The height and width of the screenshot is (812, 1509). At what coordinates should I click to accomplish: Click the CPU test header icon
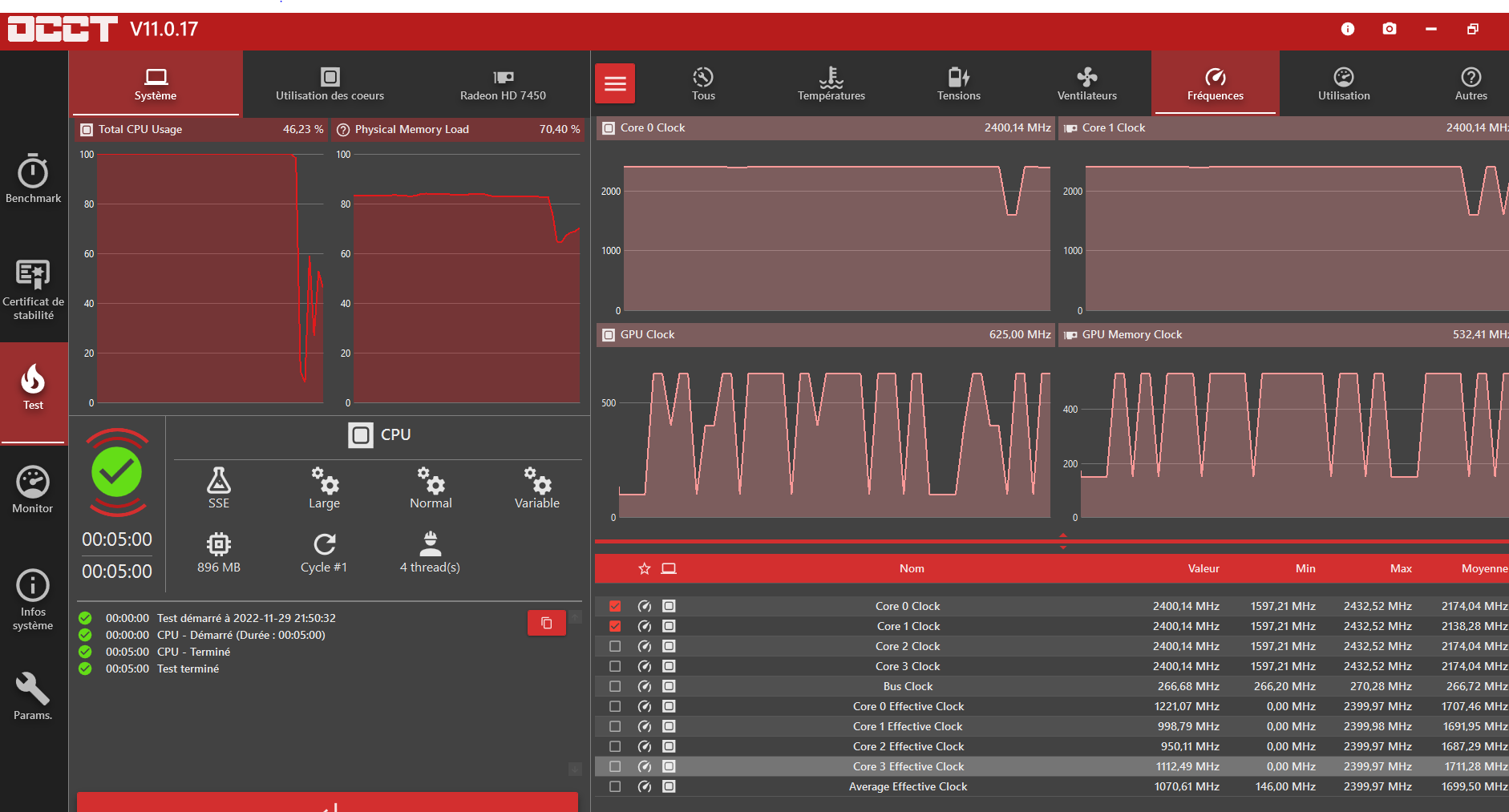coord(361,434)
